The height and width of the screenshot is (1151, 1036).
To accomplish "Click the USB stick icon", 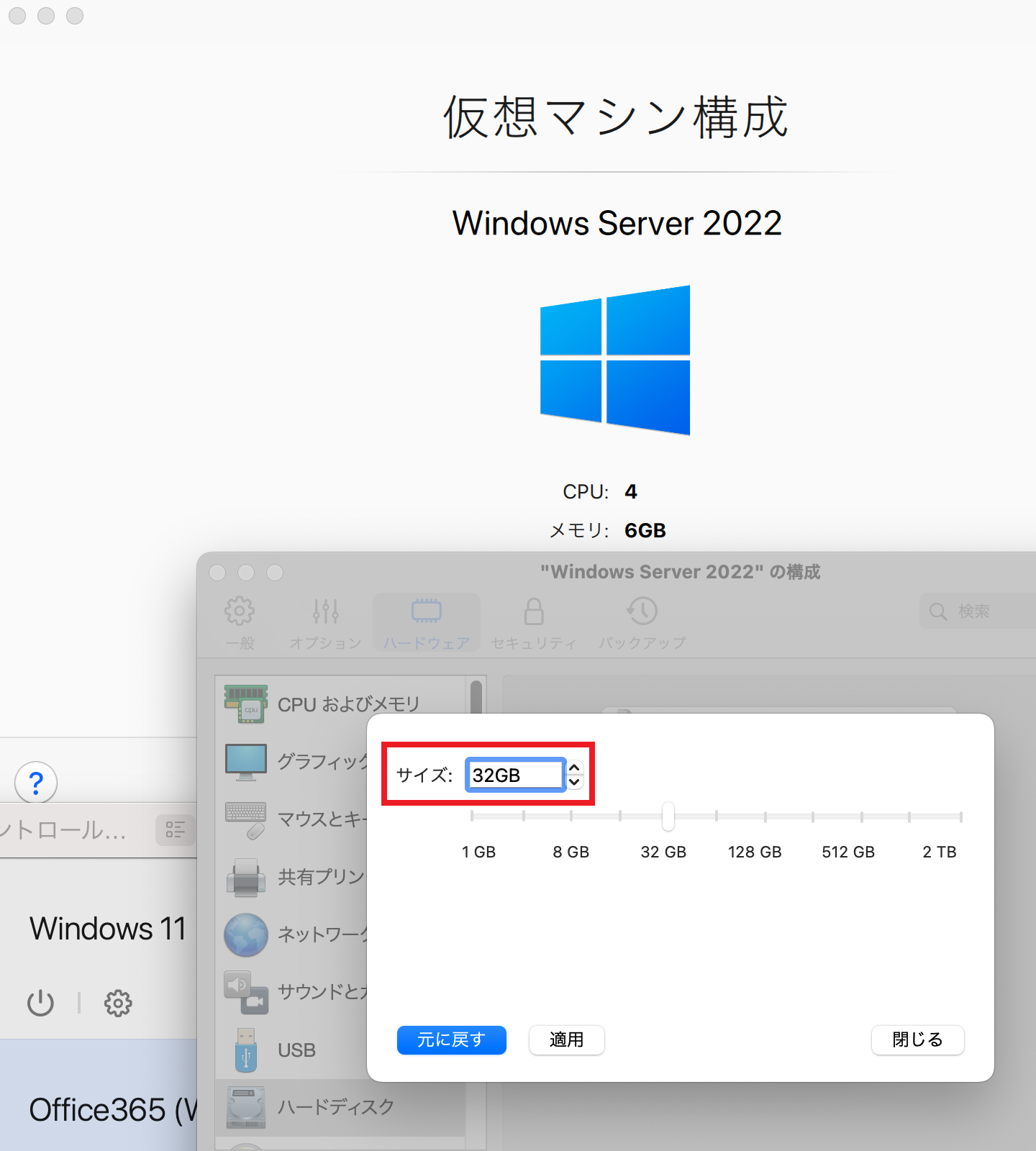I will click(246, 1050).
